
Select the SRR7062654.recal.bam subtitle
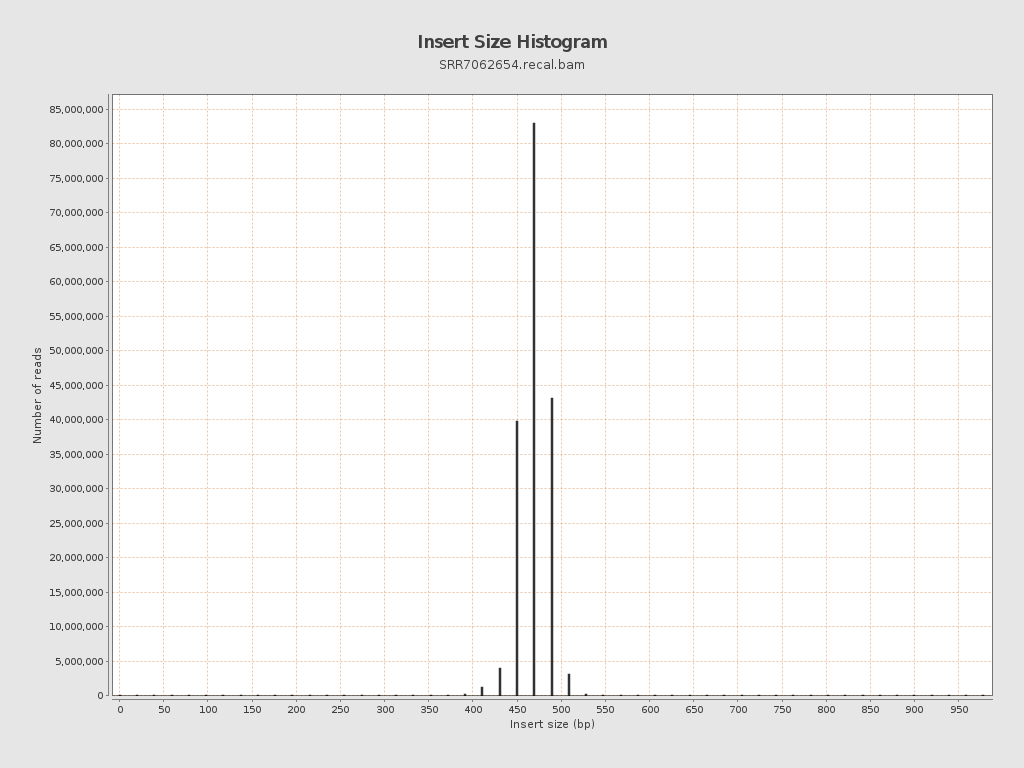point(512,65)
